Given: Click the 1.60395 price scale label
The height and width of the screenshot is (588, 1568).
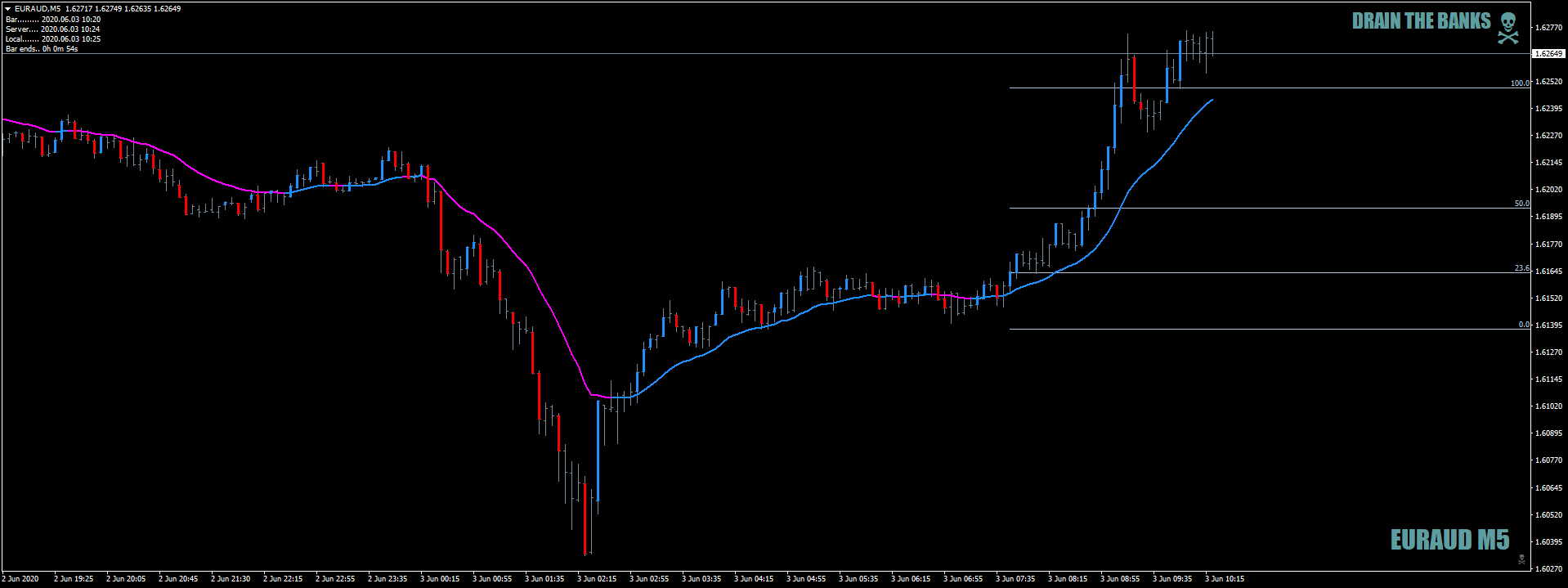Looking at the screenshot, I should coord(1548,542).
